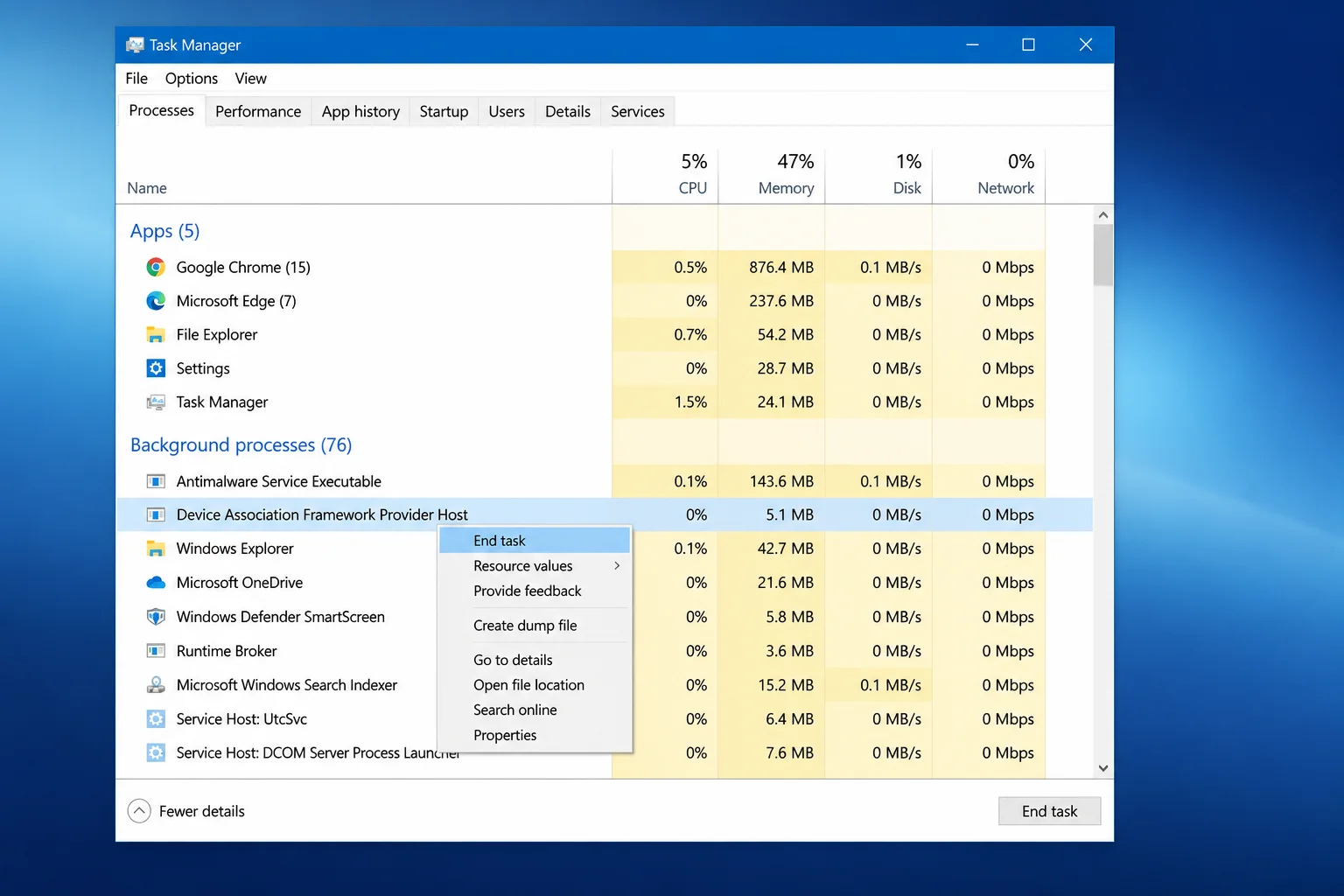Click the 237.6 MB memory value

coord(781,301)
